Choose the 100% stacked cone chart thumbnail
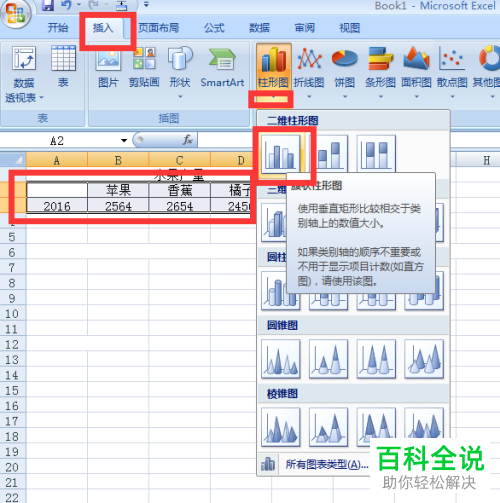This screenshot has width=500, height=503. [x=376, y=359]
